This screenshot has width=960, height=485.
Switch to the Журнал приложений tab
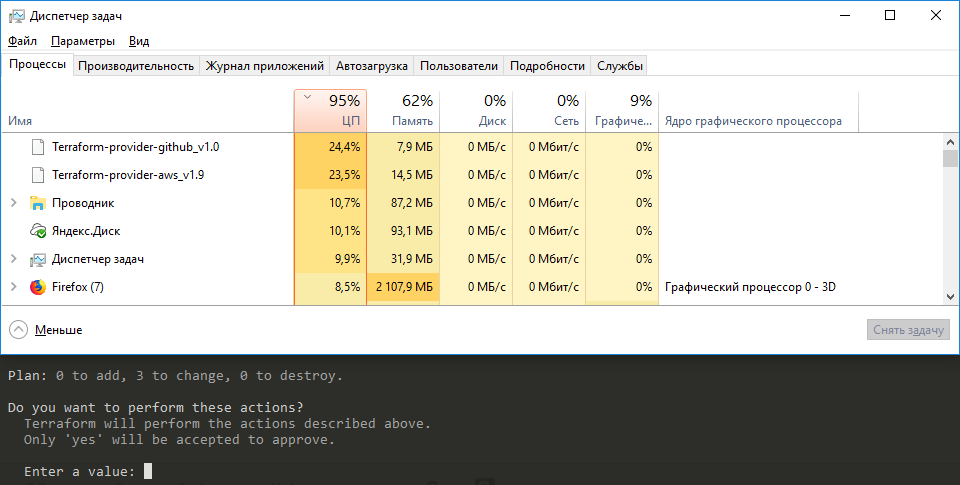click(x=264, y=66)
